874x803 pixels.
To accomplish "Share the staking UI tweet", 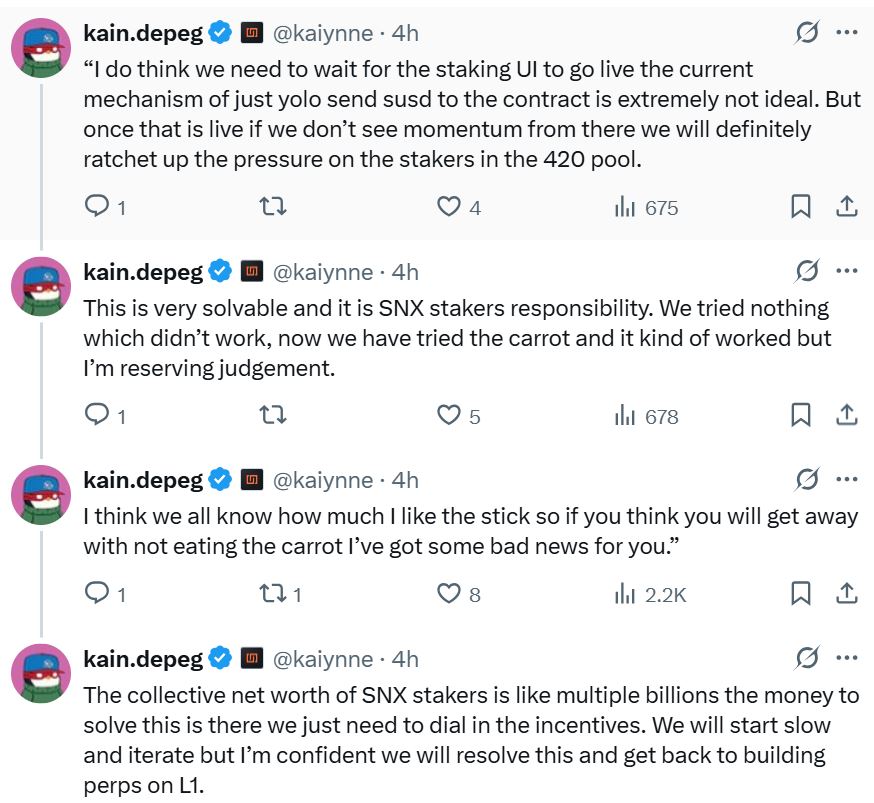I will click(846, 206).
